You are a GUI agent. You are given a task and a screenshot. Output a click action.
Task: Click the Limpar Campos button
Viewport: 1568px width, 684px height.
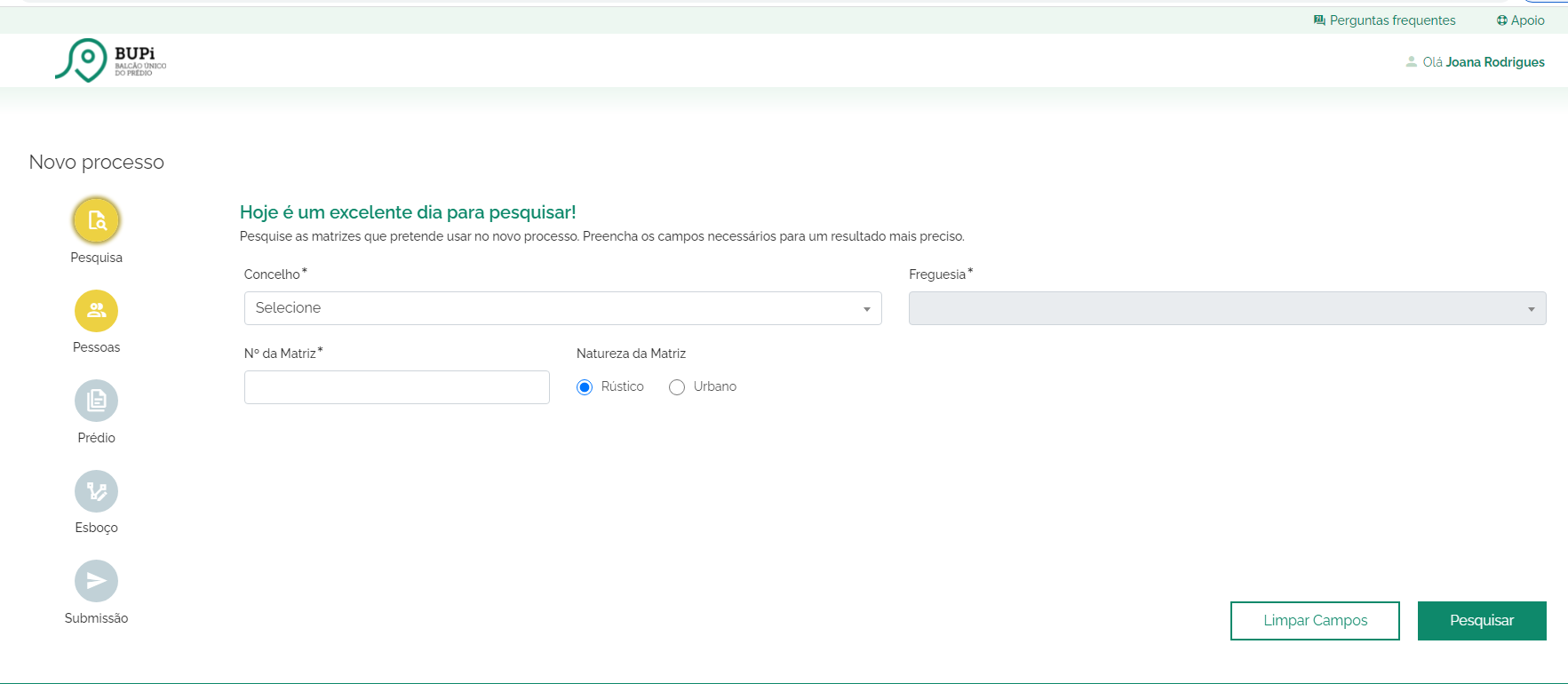(x=1315, y=621)
